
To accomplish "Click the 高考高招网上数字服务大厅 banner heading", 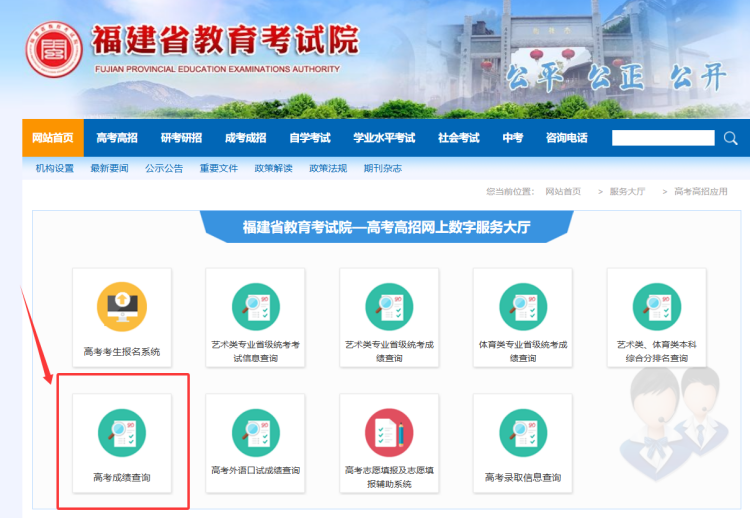I will click(x=386, y=227).
